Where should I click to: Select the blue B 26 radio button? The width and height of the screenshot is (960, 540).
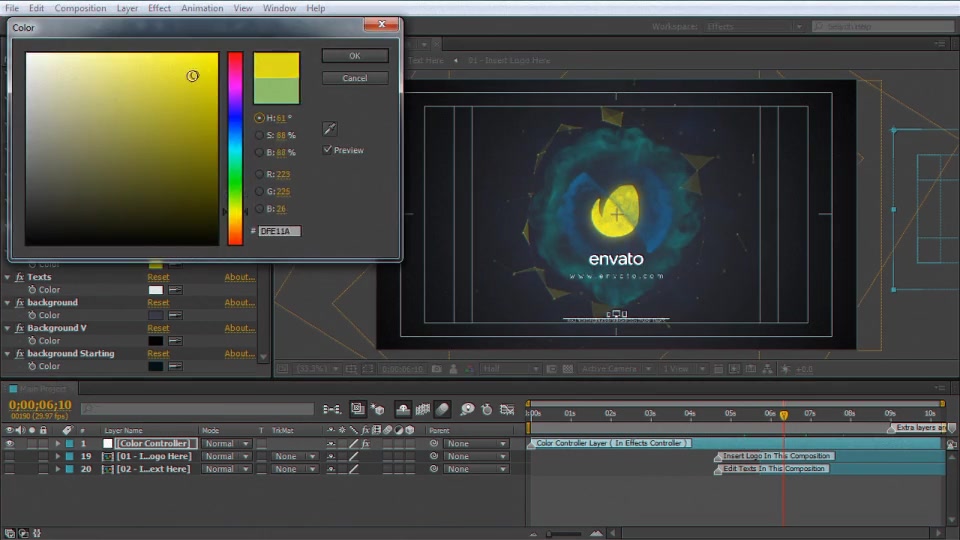259,209
